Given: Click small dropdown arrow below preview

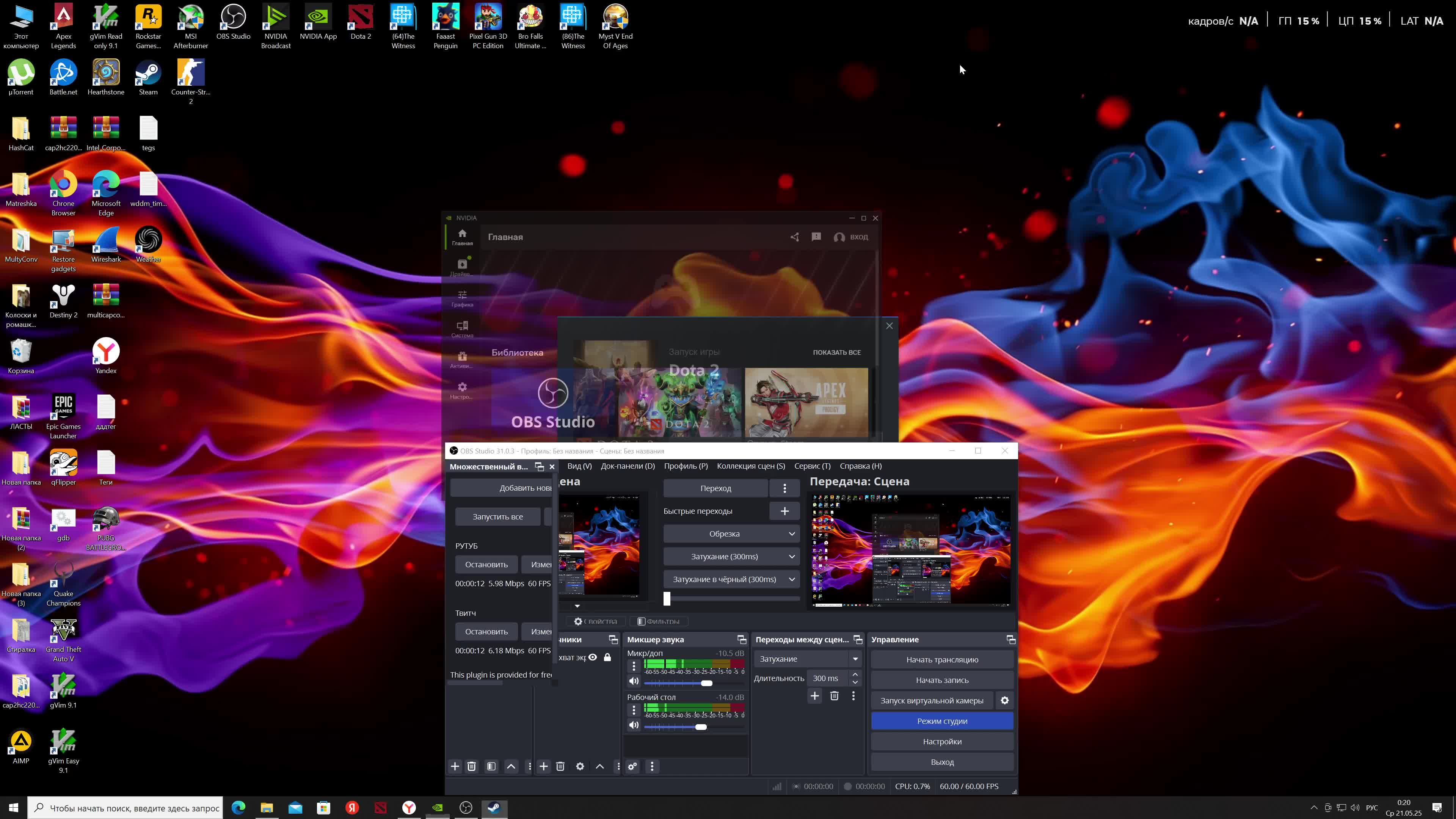Looking at the screenshot, I should [x=577, y=606].
